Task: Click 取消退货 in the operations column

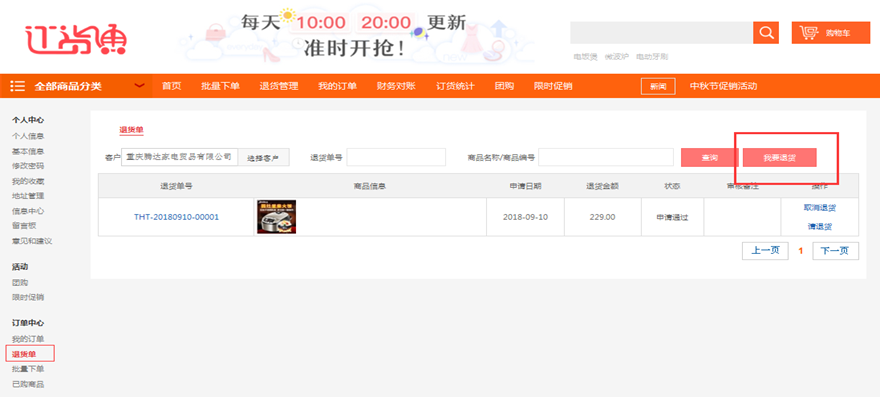Action: pos(819,208)
